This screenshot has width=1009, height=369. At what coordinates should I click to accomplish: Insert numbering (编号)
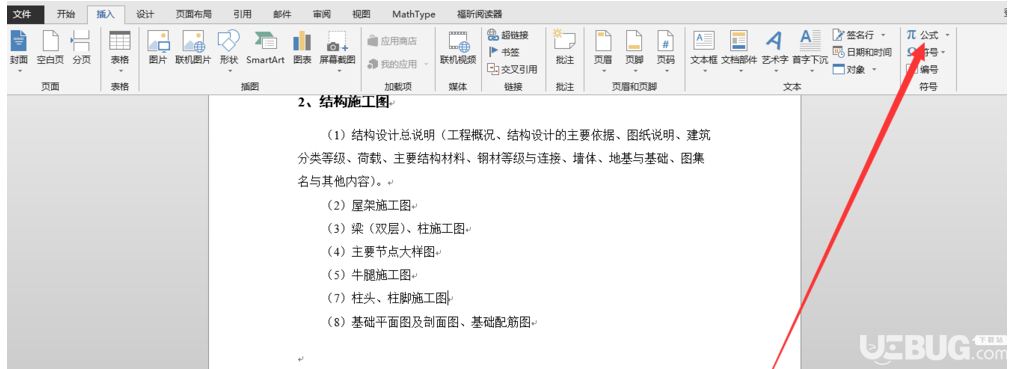click(x=922, y=70)
